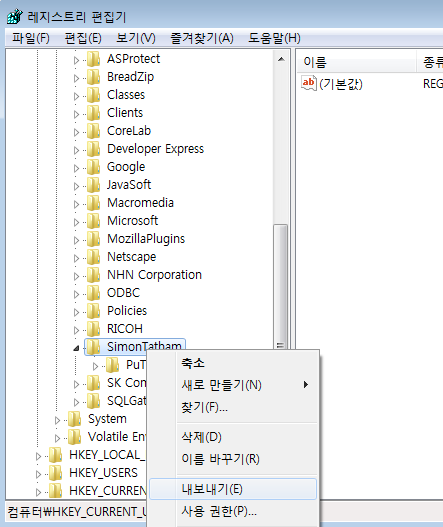Screen dimensions: 443x527
Task: Click the Policies folder icon
Action: [x=93, y=311]
